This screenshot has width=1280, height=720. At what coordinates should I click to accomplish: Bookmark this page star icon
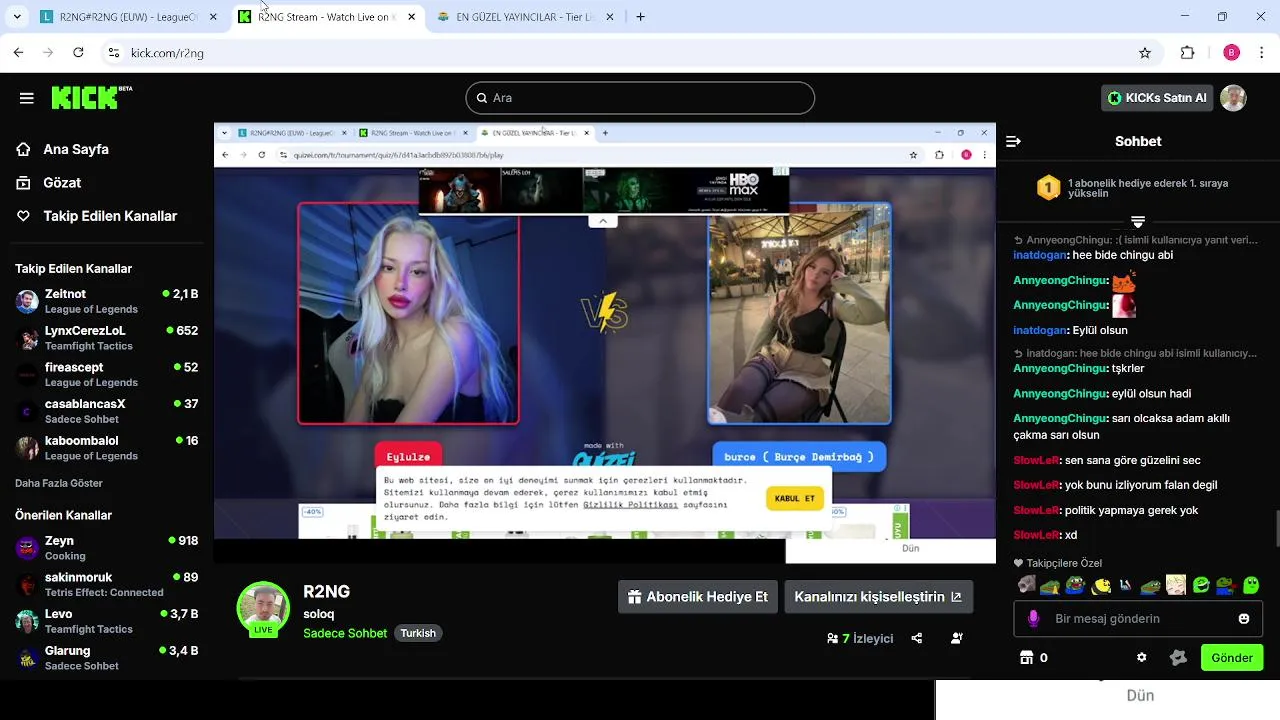pyautogui.click(x=1145, y=53)
